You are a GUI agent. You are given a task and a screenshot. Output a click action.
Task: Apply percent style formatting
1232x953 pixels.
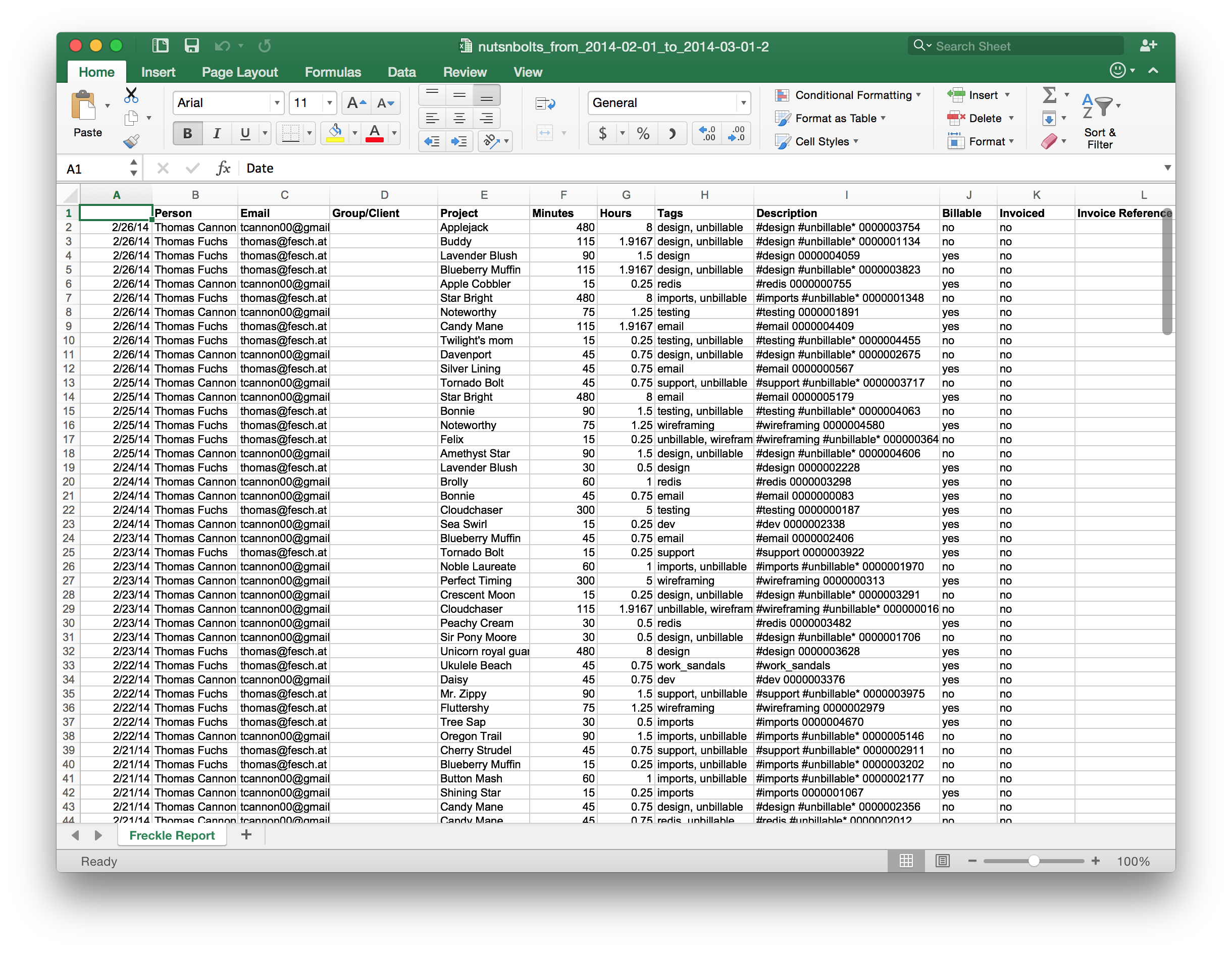click(643, 133)
